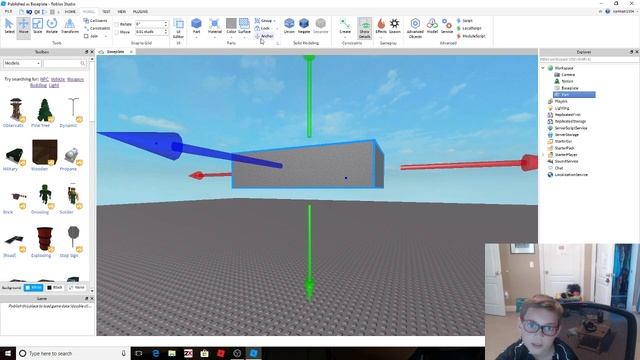Open the UI Editor

point(178,28)
